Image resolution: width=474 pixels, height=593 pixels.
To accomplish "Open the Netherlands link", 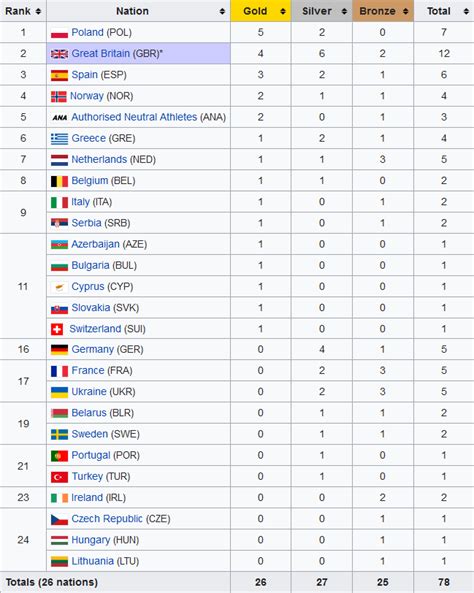I will click(x=99, y=160).
